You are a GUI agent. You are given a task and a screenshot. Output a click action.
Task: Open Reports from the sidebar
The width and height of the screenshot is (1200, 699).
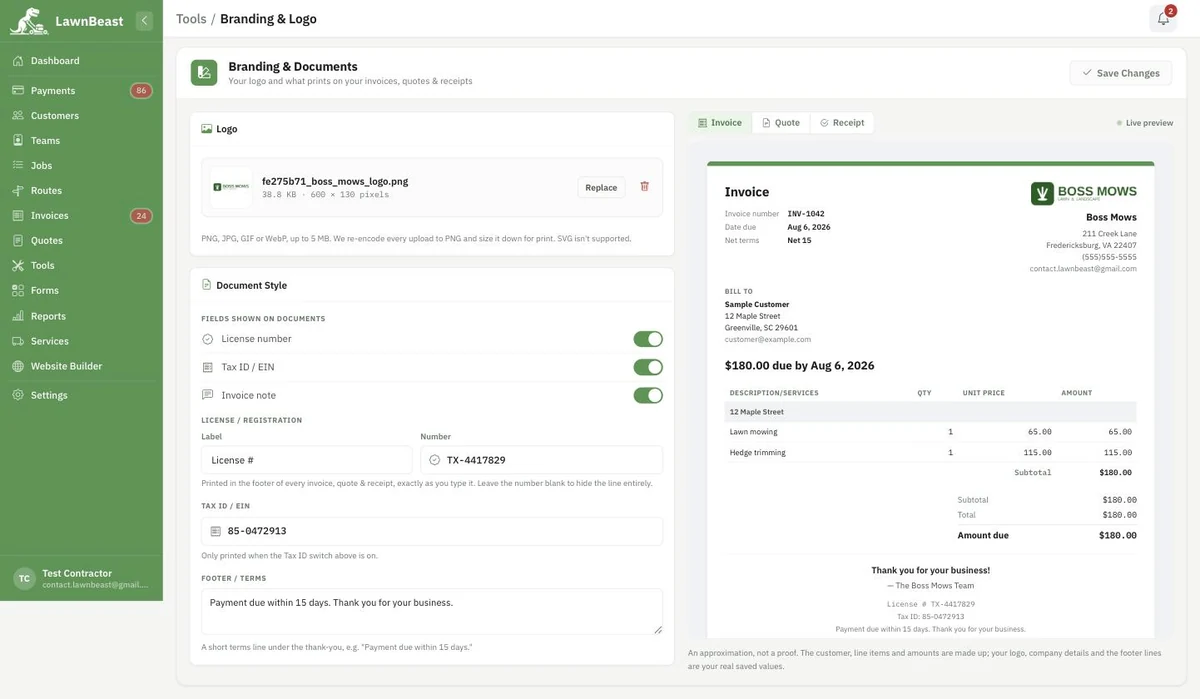pyautogui.click(x=81, y=316)
